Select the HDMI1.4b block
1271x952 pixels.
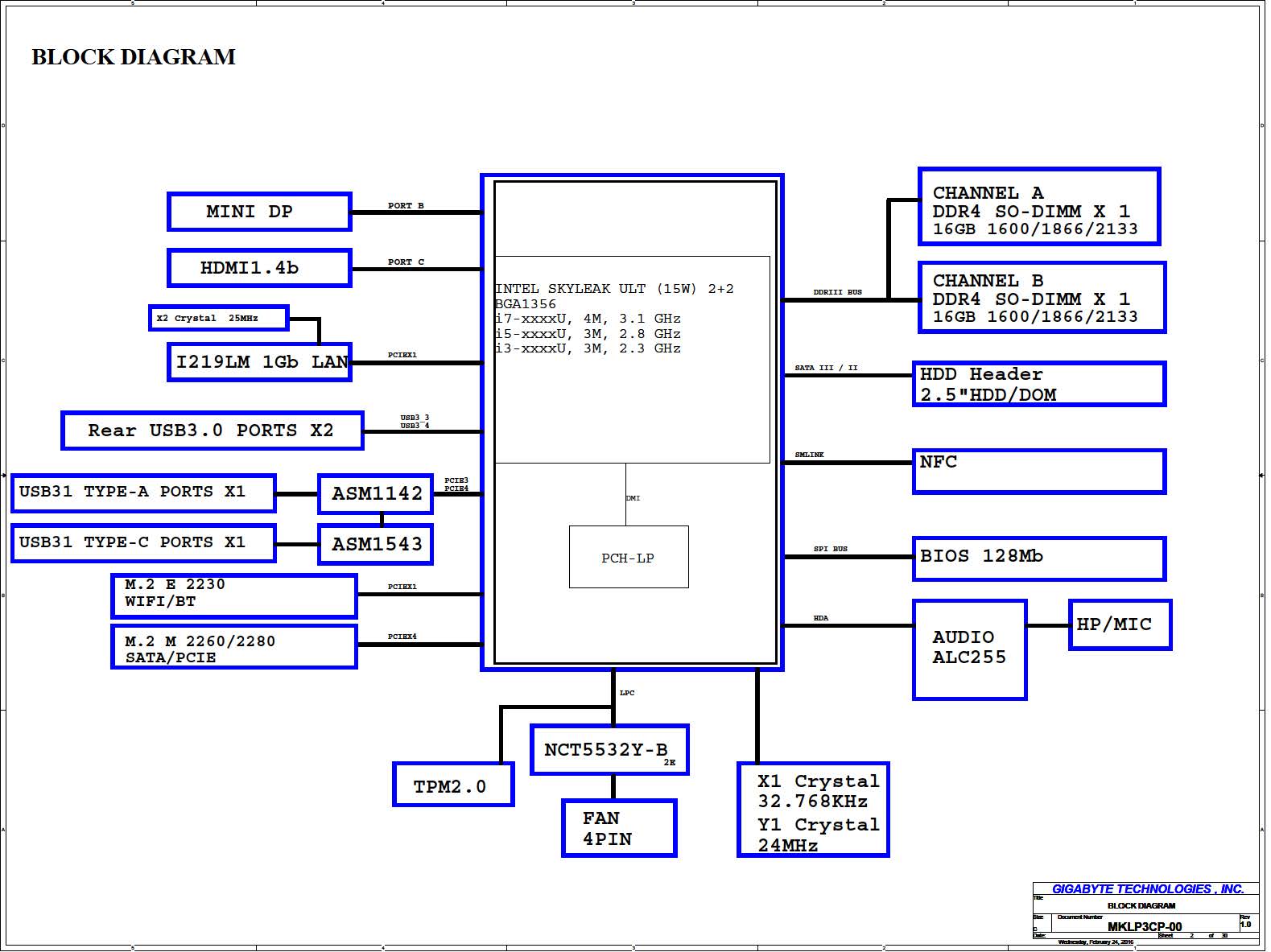[x=259, y=268]
